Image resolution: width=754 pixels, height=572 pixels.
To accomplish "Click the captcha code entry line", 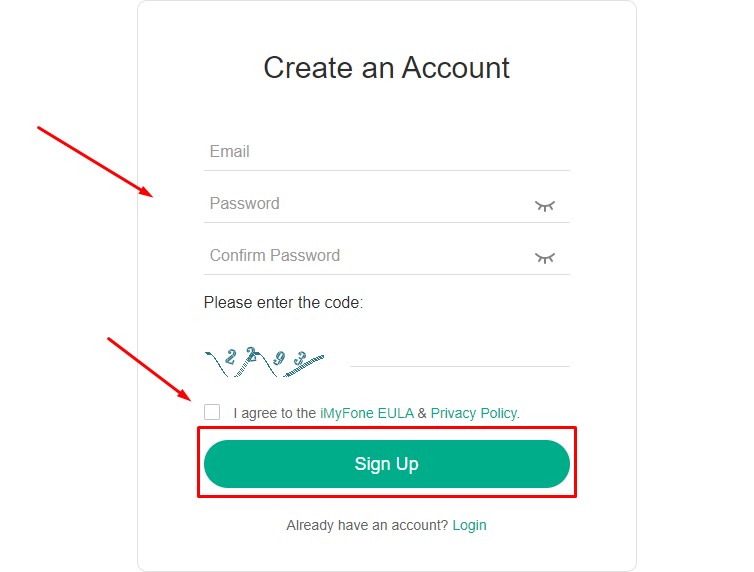I will pos(460,357).
